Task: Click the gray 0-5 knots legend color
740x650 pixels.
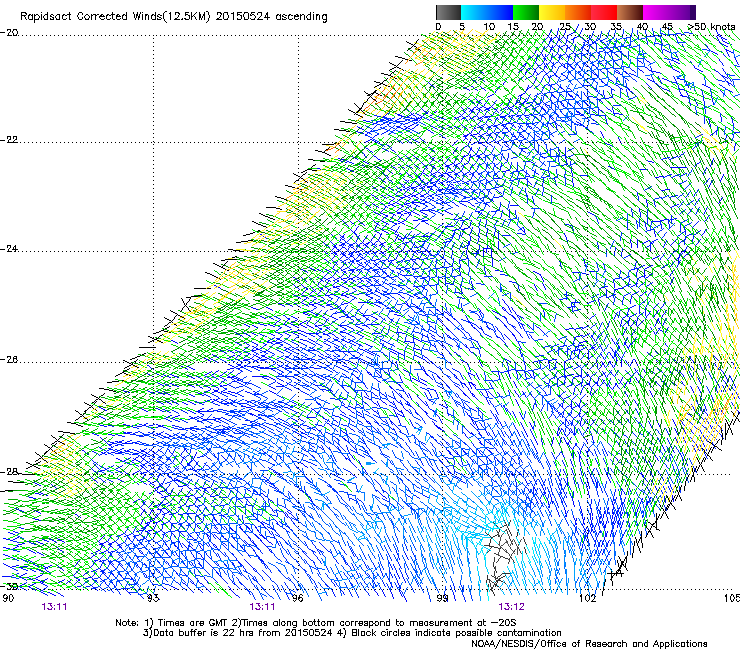Action: coord(448,12)
